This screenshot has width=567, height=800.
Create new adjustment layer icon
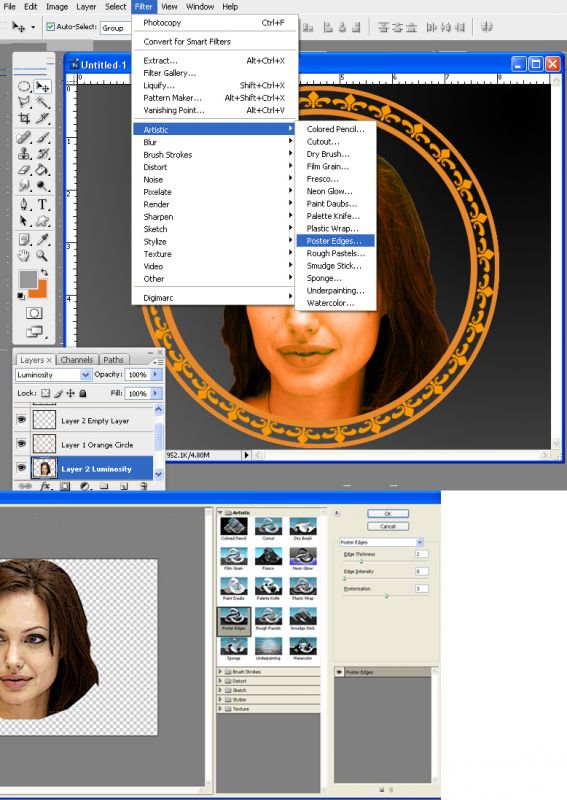pos(84,486)
